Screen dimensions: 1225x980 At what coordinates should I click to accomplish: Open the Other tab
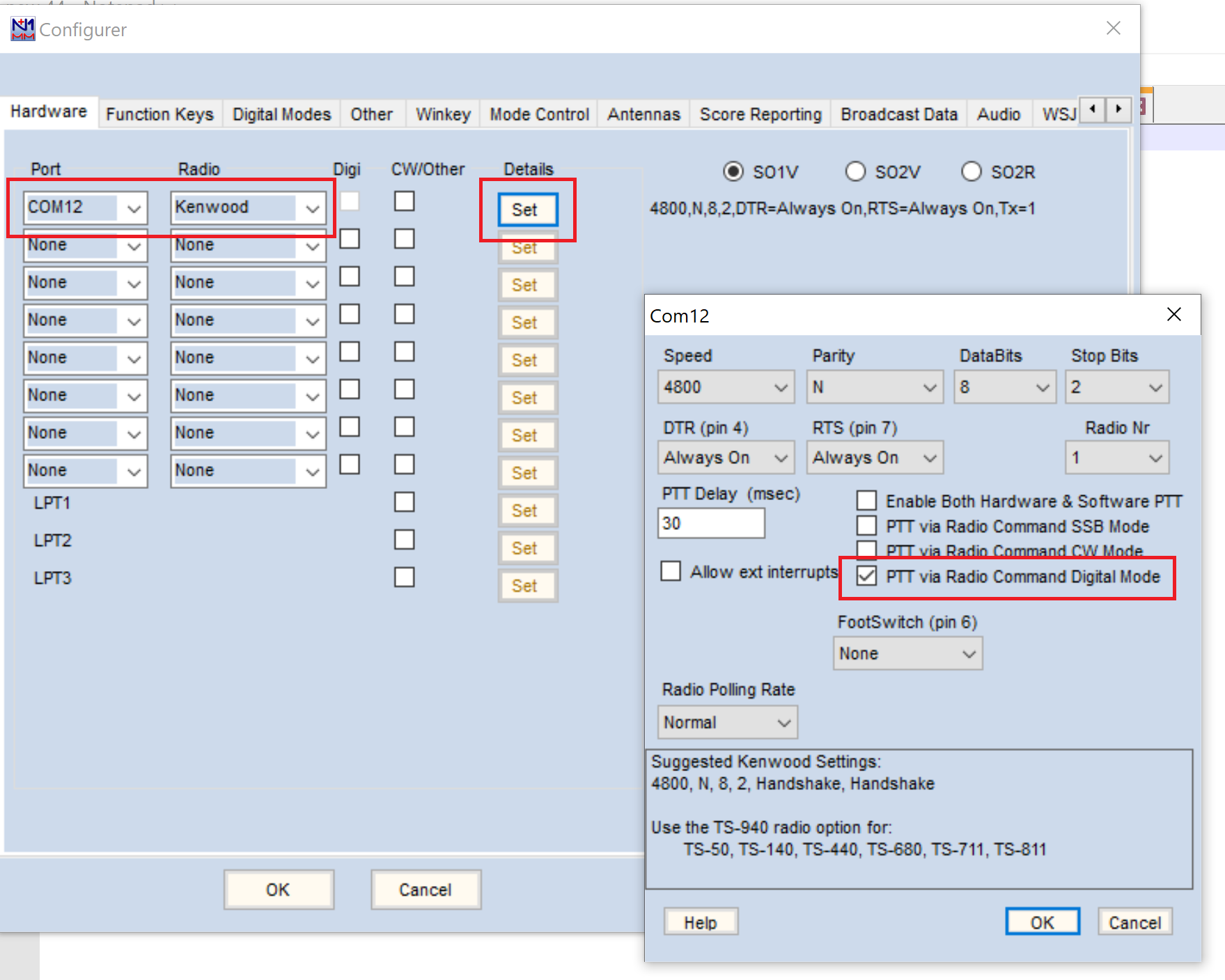371,114
